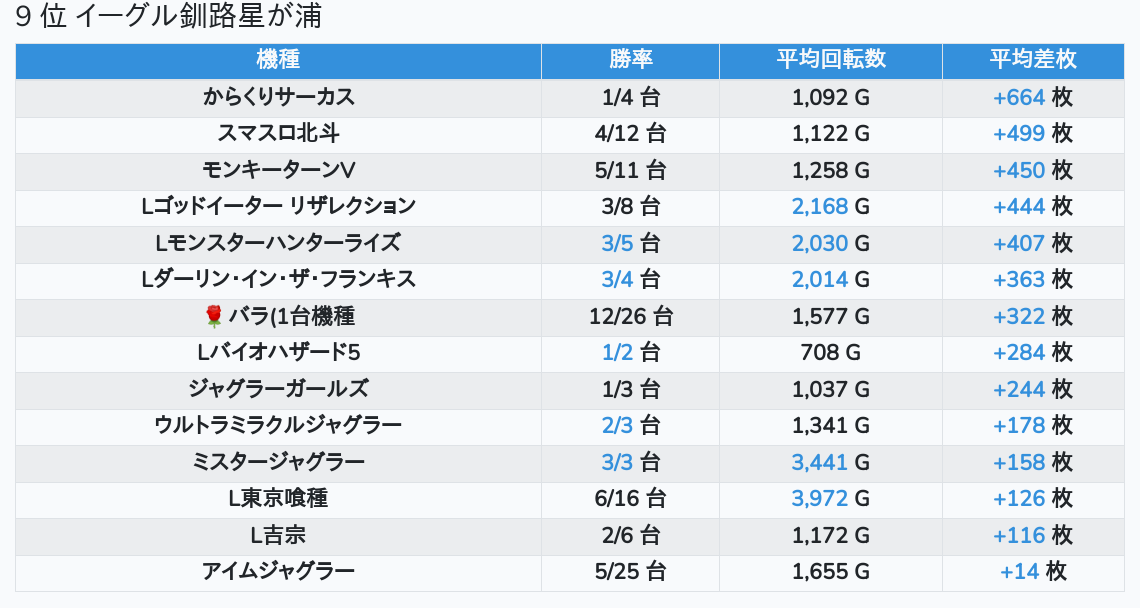The width and height of the screenshot is (1140, 608).
Task: Select the L吉宗 machine name
Action: 278,535
